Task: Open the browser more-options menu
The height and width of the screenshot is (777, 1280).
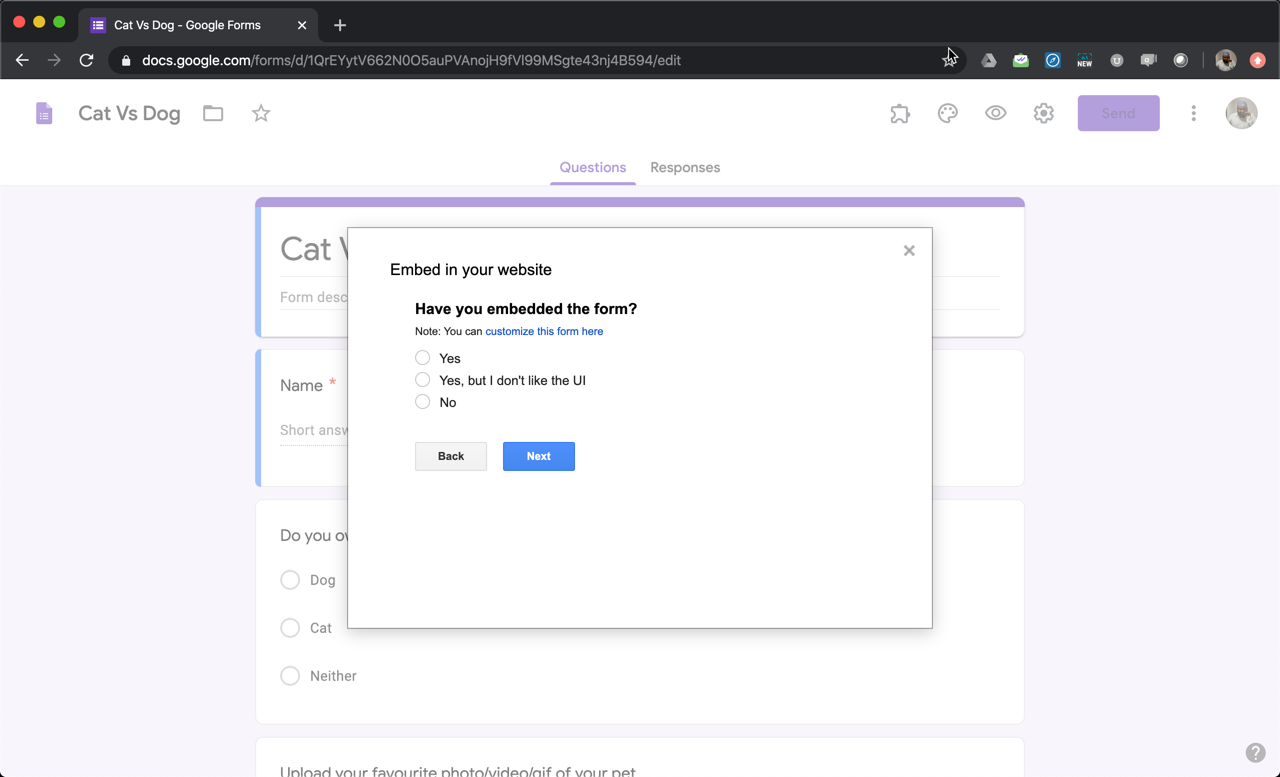Action: point(1257,60)
